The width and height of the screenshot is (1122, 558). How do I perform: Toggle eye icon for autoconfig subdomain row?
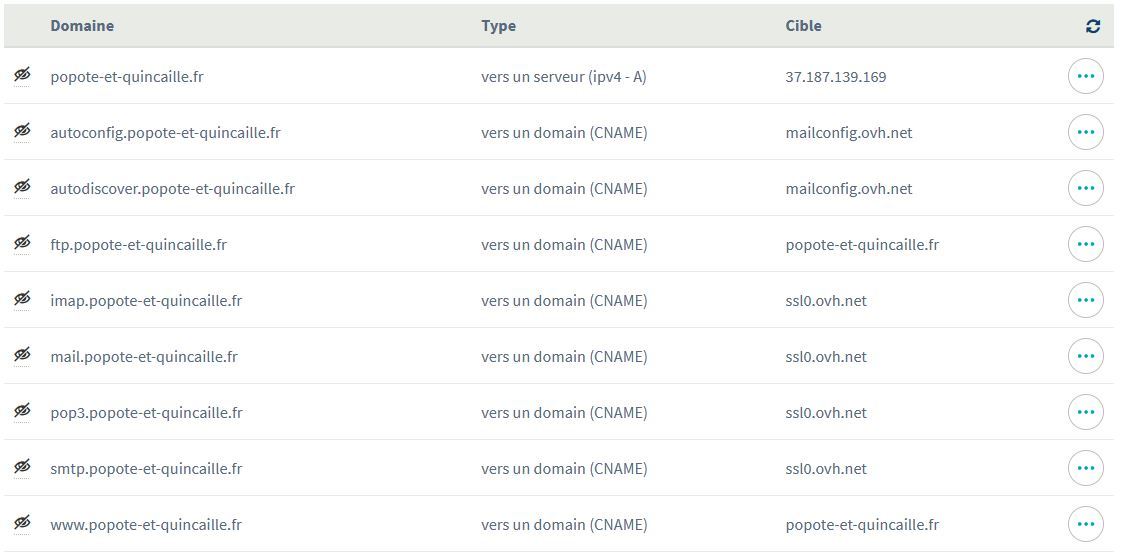22,131
